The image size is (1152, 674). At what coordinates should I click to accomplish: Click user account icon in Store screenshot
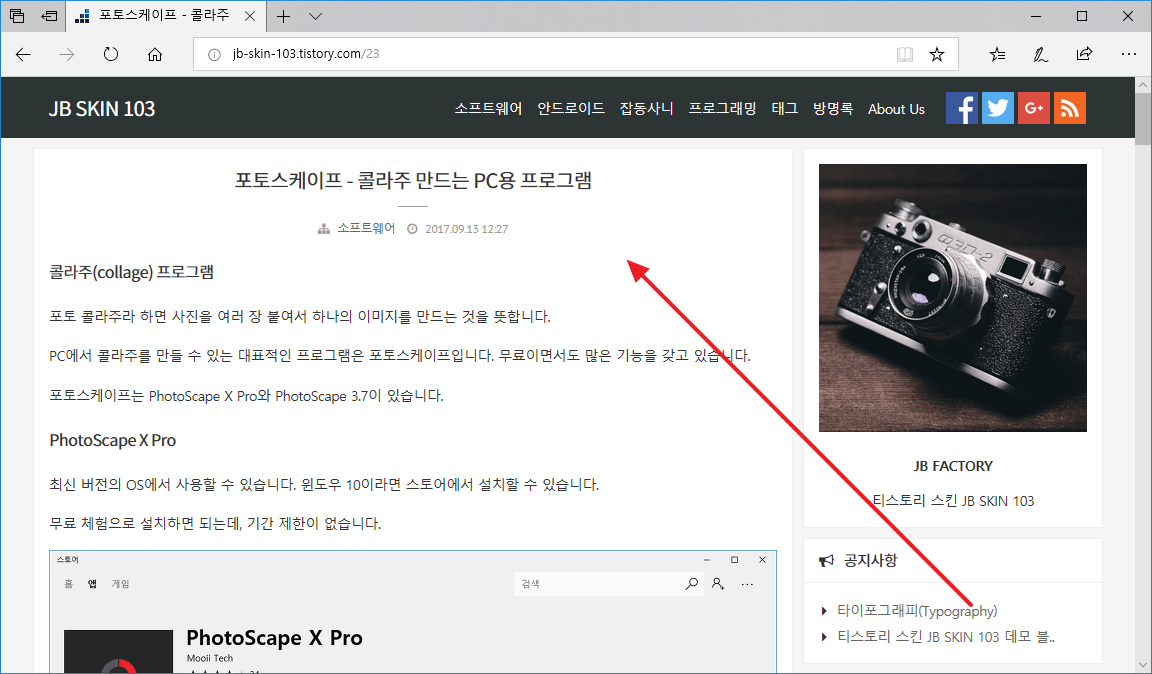[718, 584]
